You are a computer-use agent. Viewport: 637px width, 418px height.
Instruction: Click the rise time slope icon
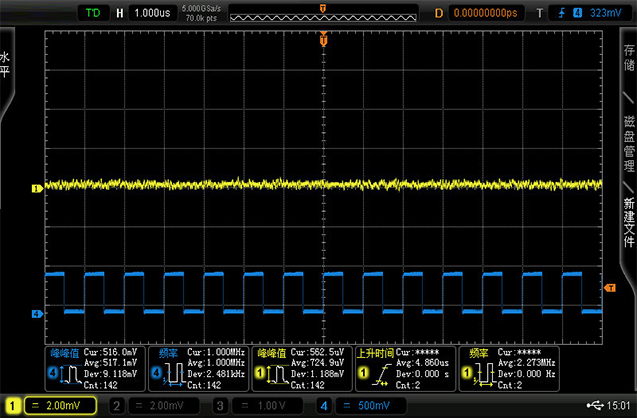(x=381, y=374)
